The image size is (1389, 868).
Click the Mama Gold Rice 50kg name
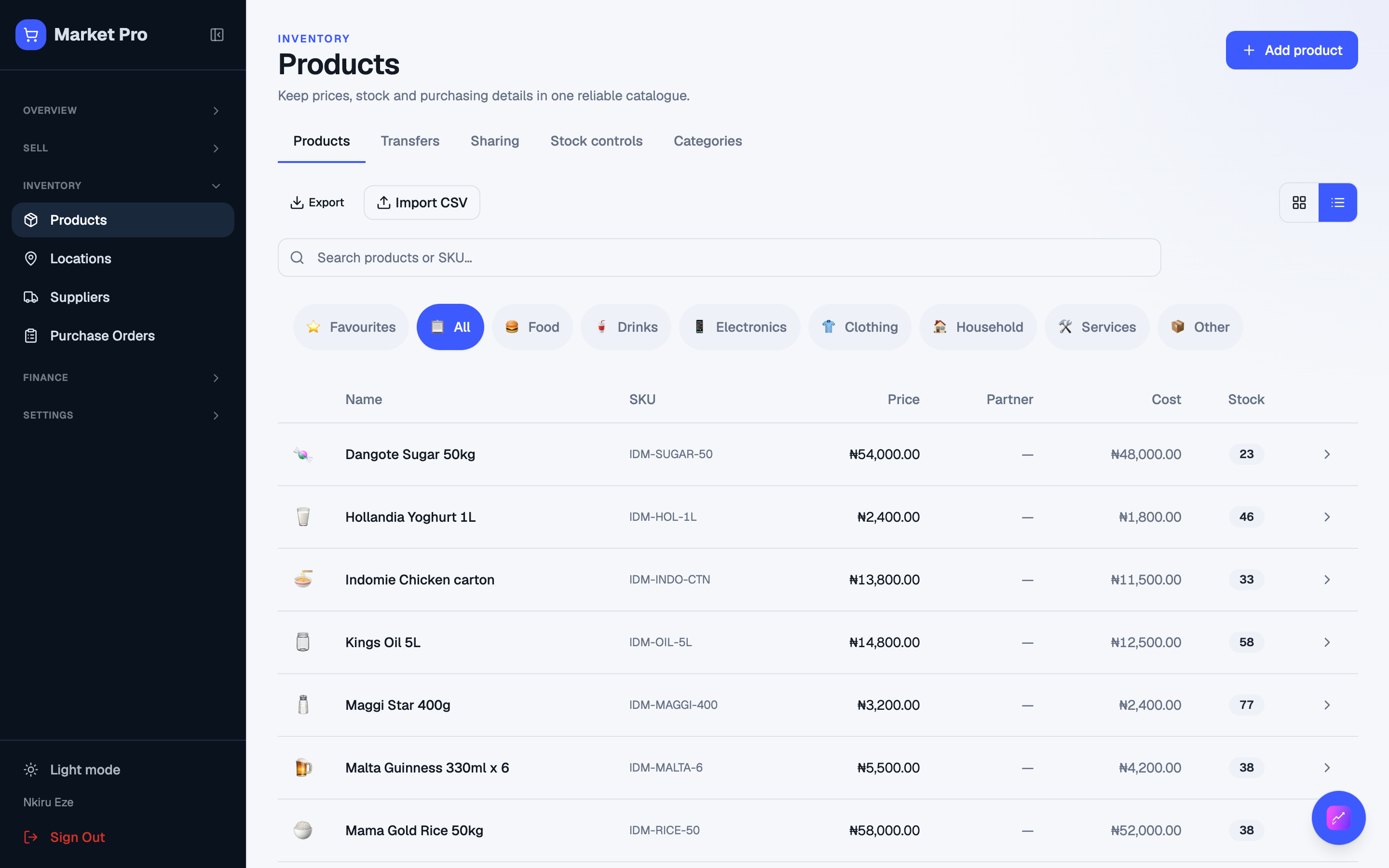(x=414, y=830)
